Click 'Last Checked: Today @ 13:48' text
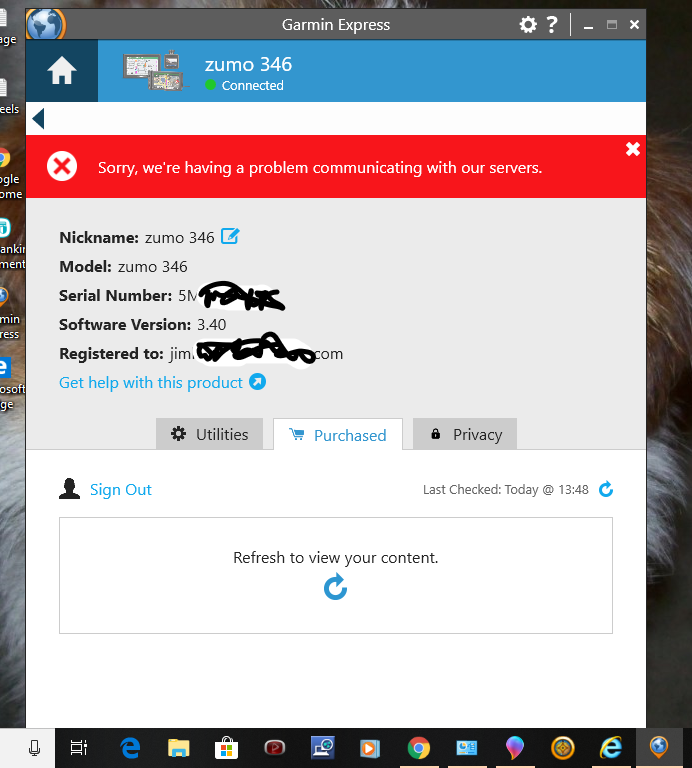The height and width of the screenshot is (768, 692). click(x=506, y=489)
